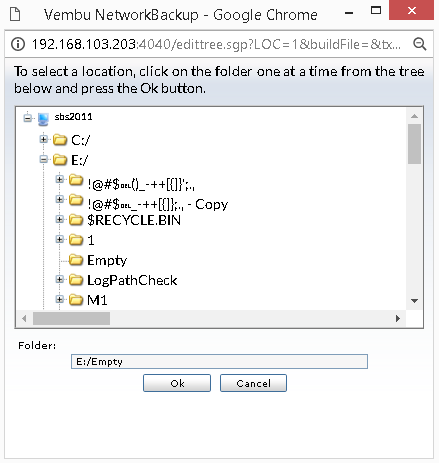Screen dimensions: 439x463
Task: Click the LogPathCheck folder icon
Action: pos(76,280)
